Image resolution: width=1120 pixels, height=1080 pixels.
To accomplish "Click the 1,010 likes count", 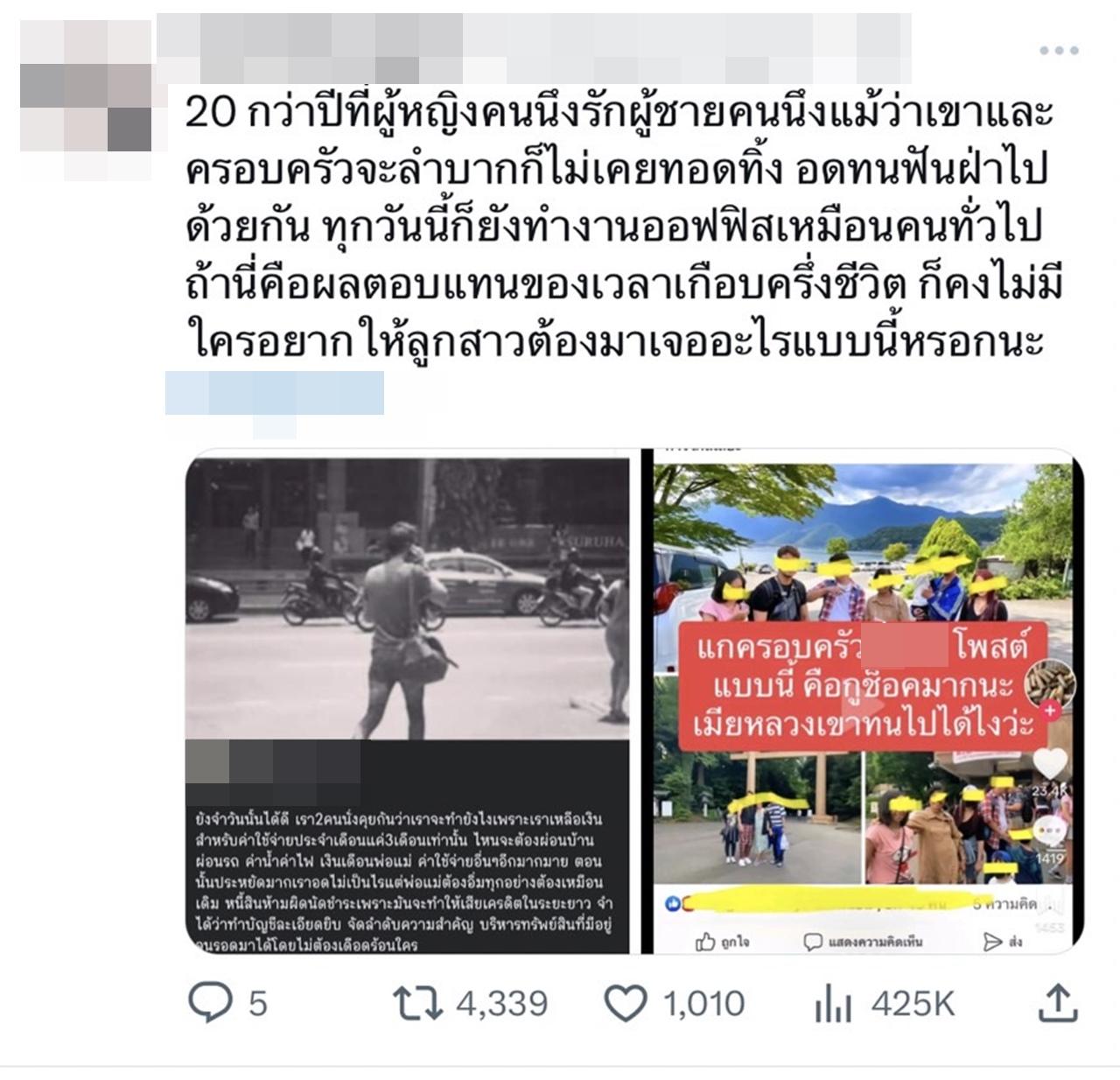I will [x=704, y=1004].
